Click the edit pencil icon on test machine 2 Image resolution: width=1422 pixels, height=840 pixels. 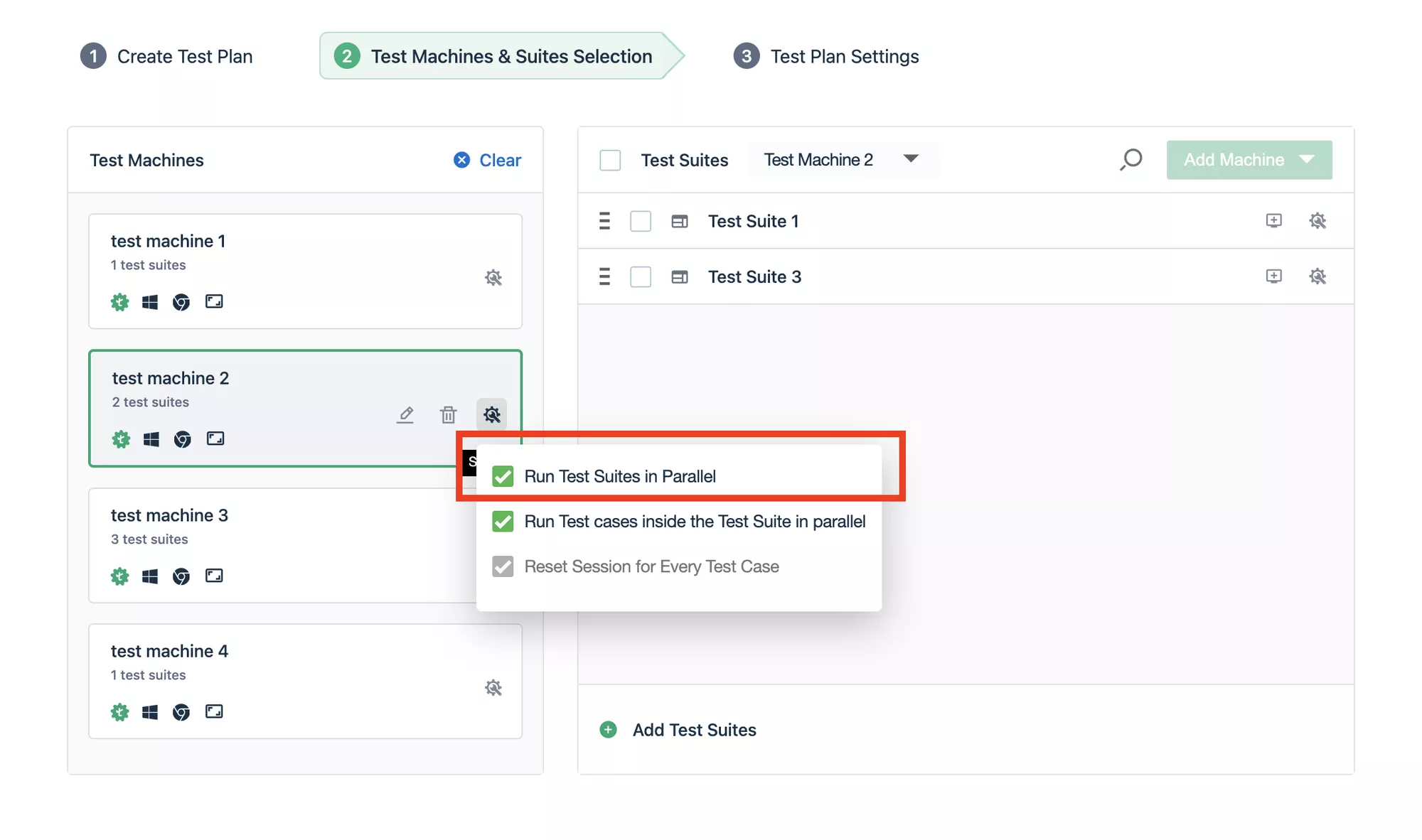click(x=405, y=414)
